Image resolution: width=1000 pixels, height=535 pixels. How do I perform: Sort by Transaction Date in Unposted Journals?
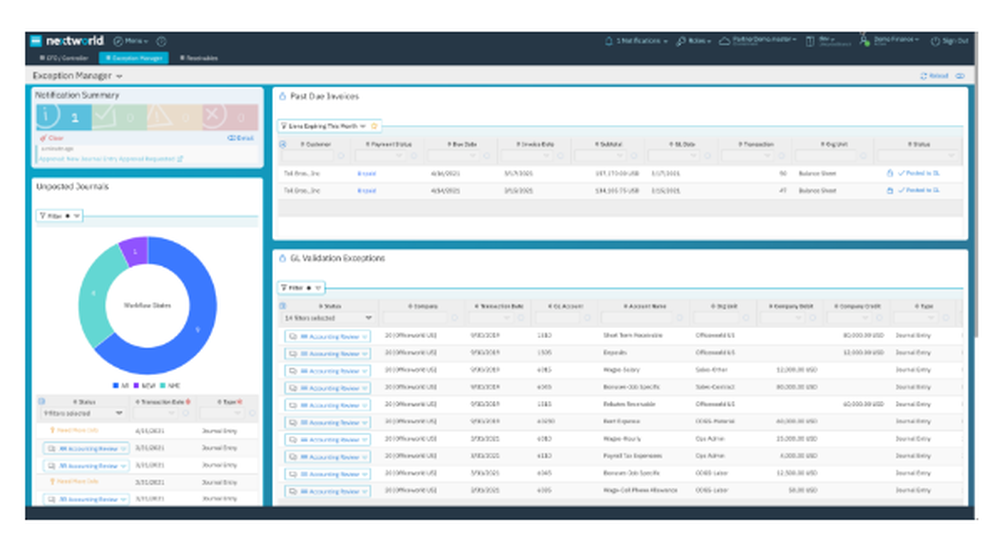[162, 402]
